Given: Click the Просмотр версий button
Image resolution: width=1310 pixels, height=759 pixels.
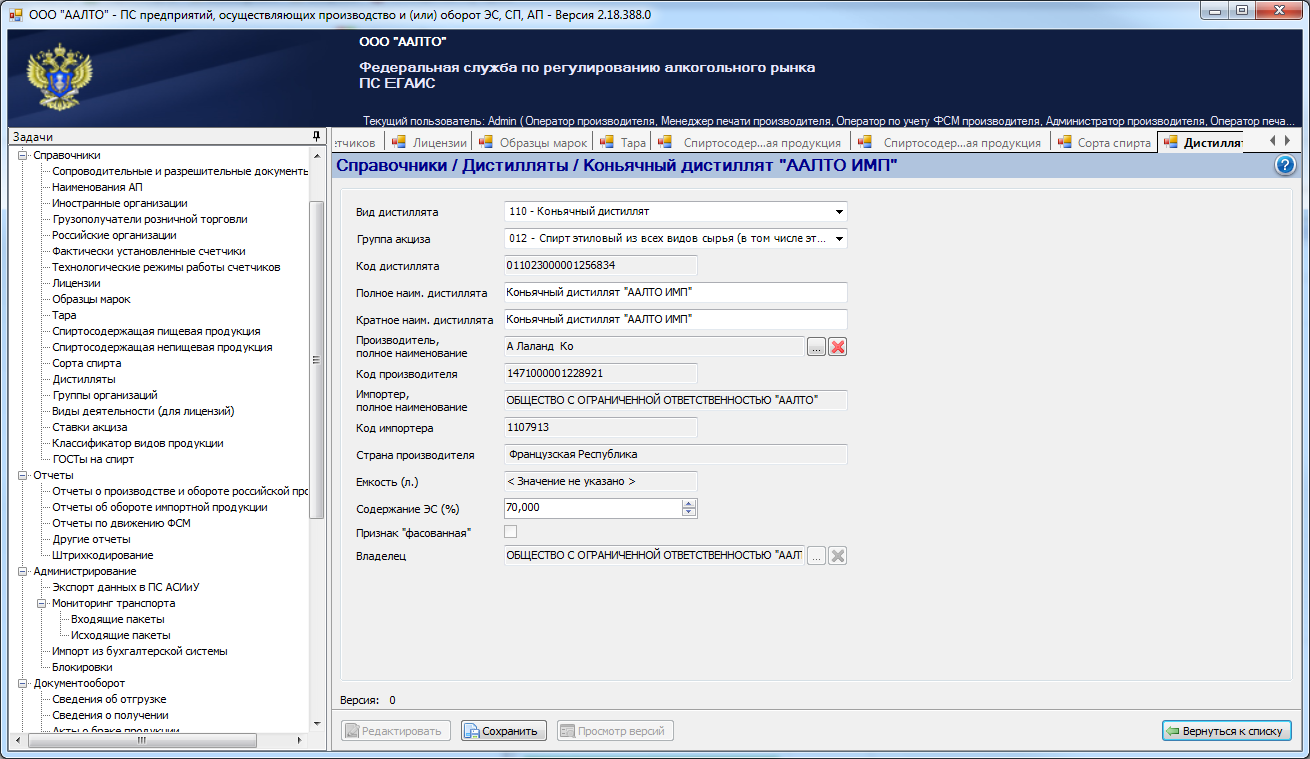Looking at the screenshot, I should click(x=615, y=731).
